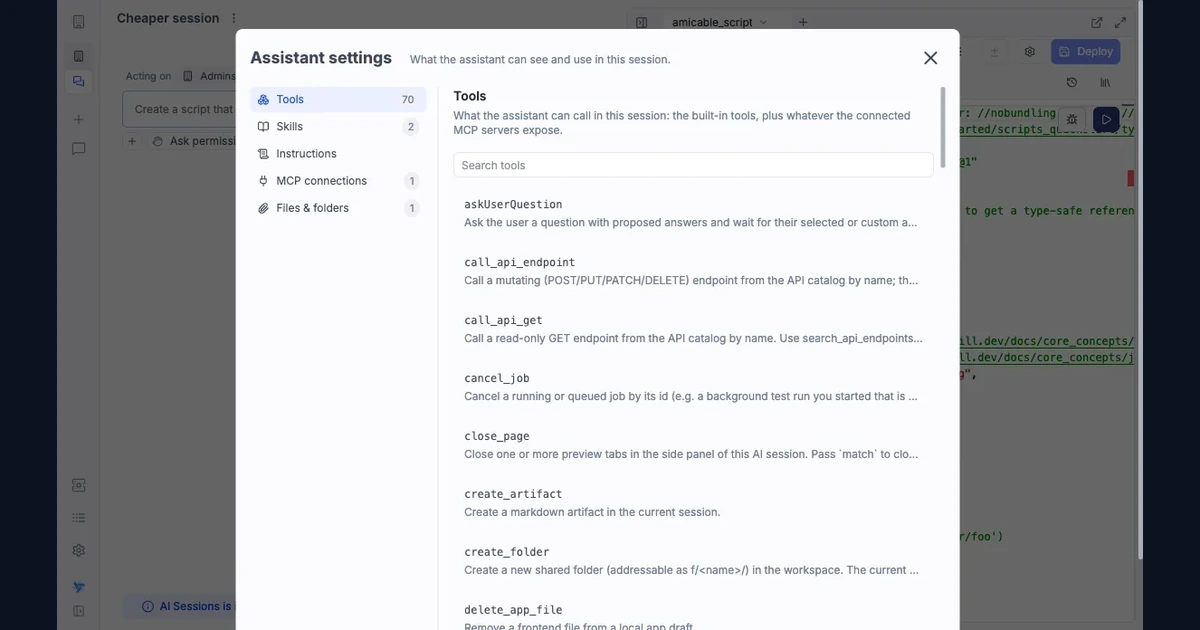Select the cancel_job tool row
This screenshot has width=1200, height=630.
(x=693, y=387)
